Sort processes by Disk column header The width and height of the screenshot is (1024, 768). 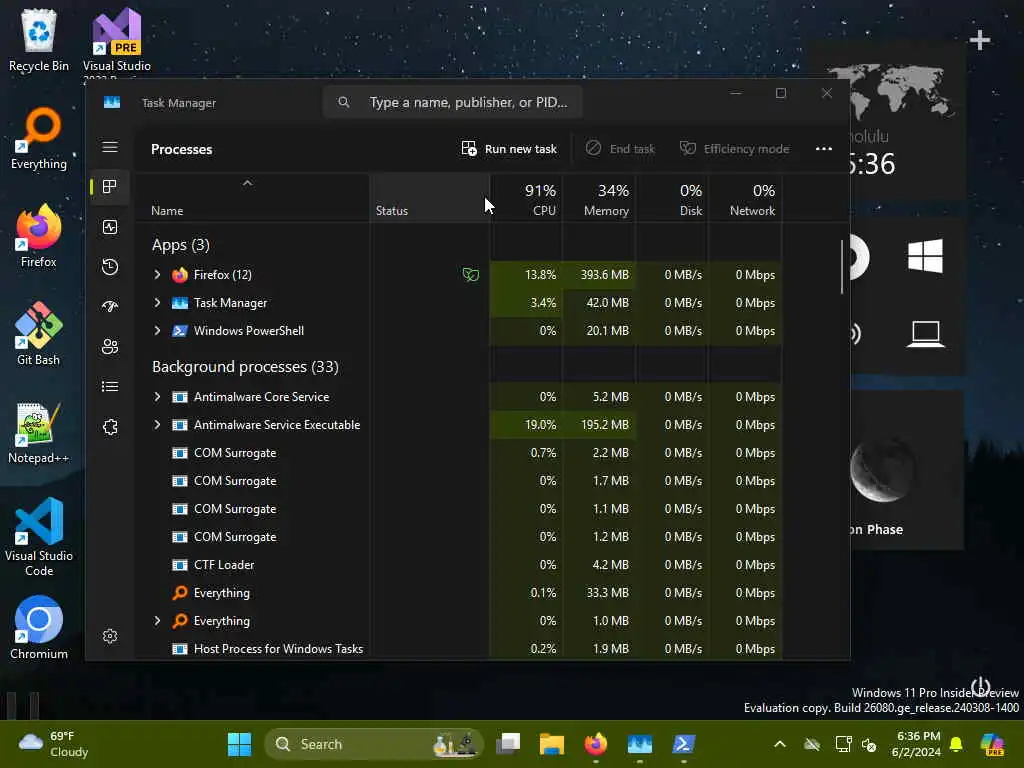click(x=672, y=199)
